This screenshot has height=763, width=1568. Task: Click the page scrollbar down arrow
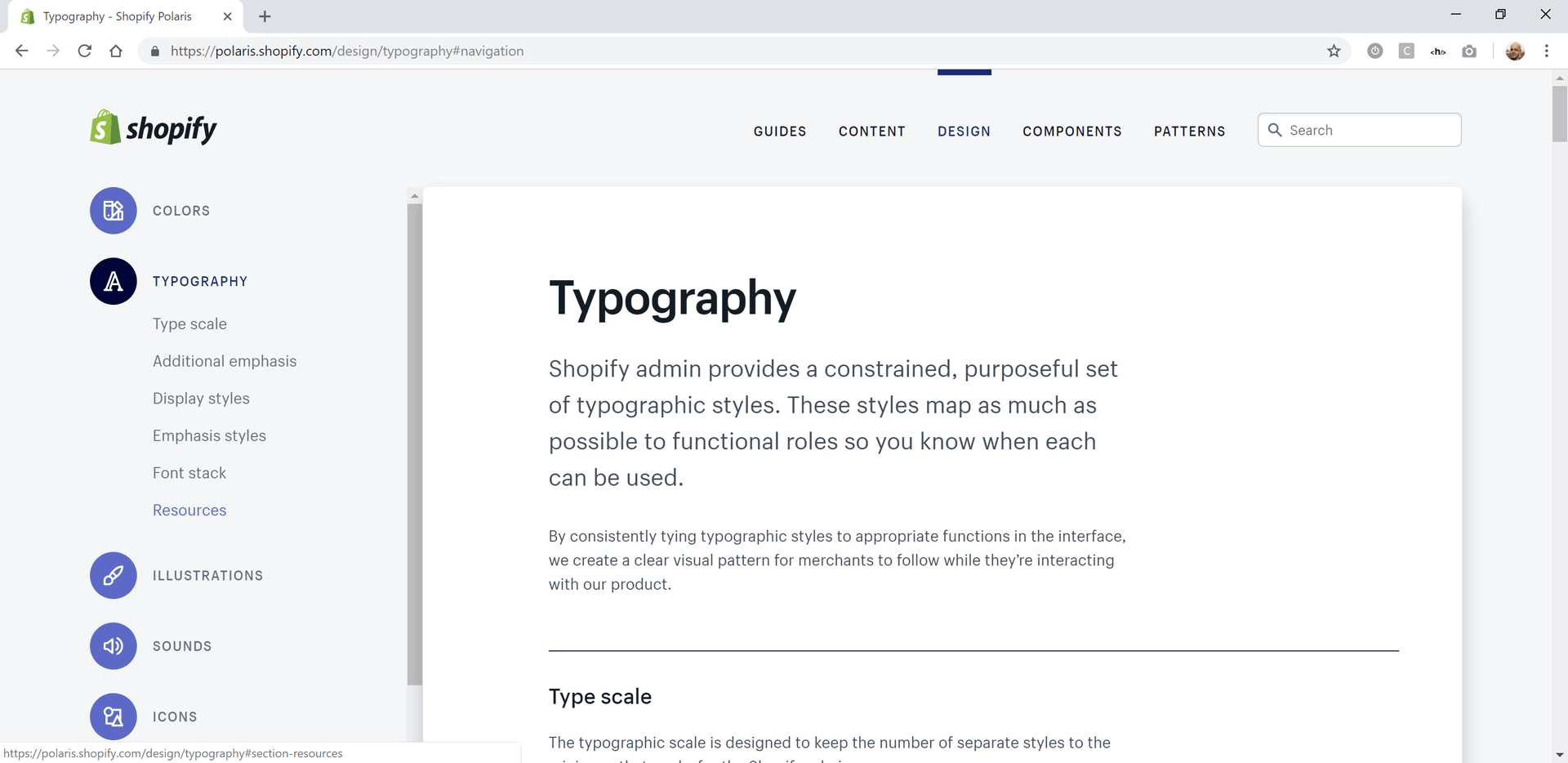1560,755
